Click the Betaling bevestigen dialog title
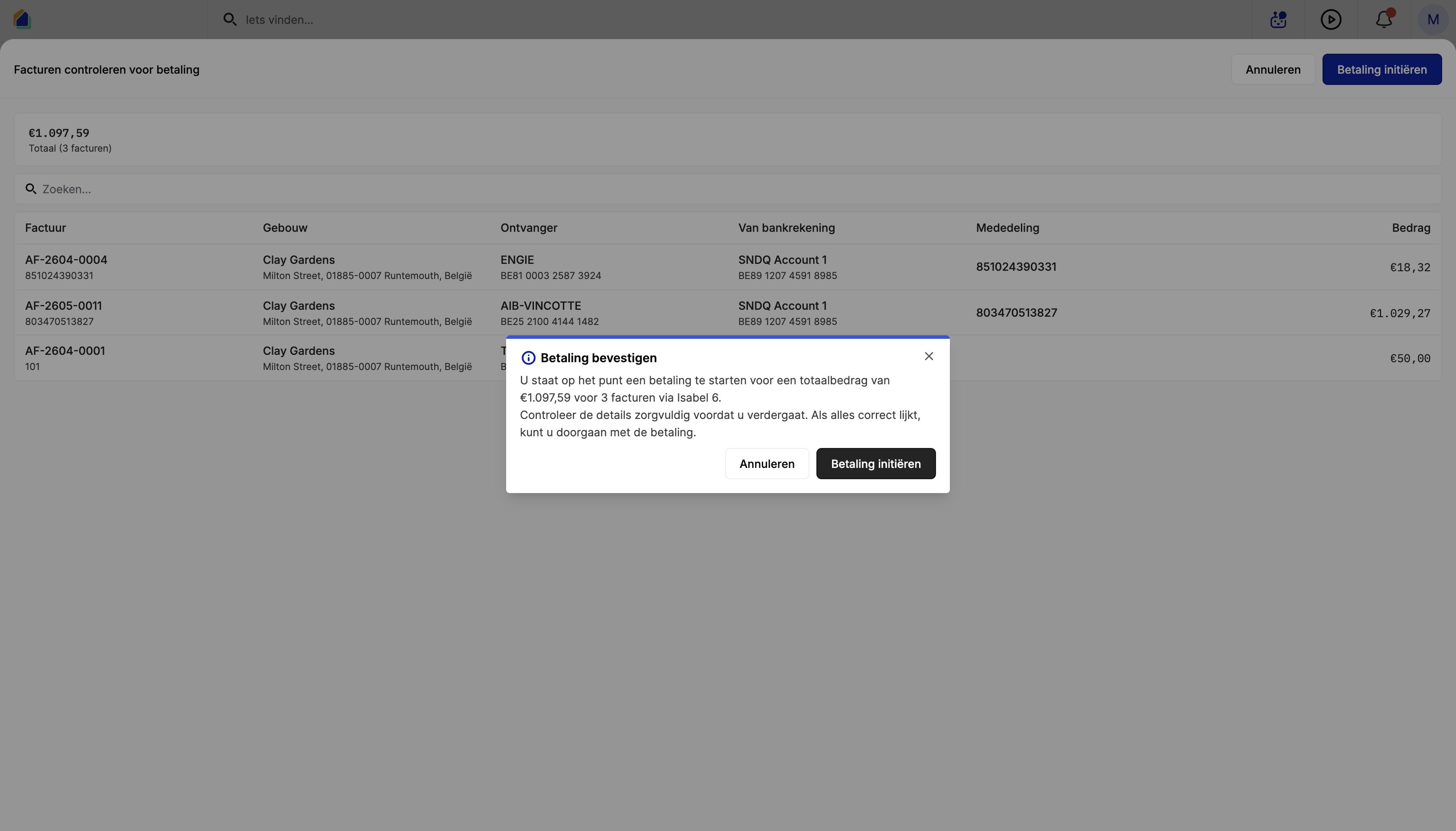This screenshot has height=831, width=1456. pos(598,358)
